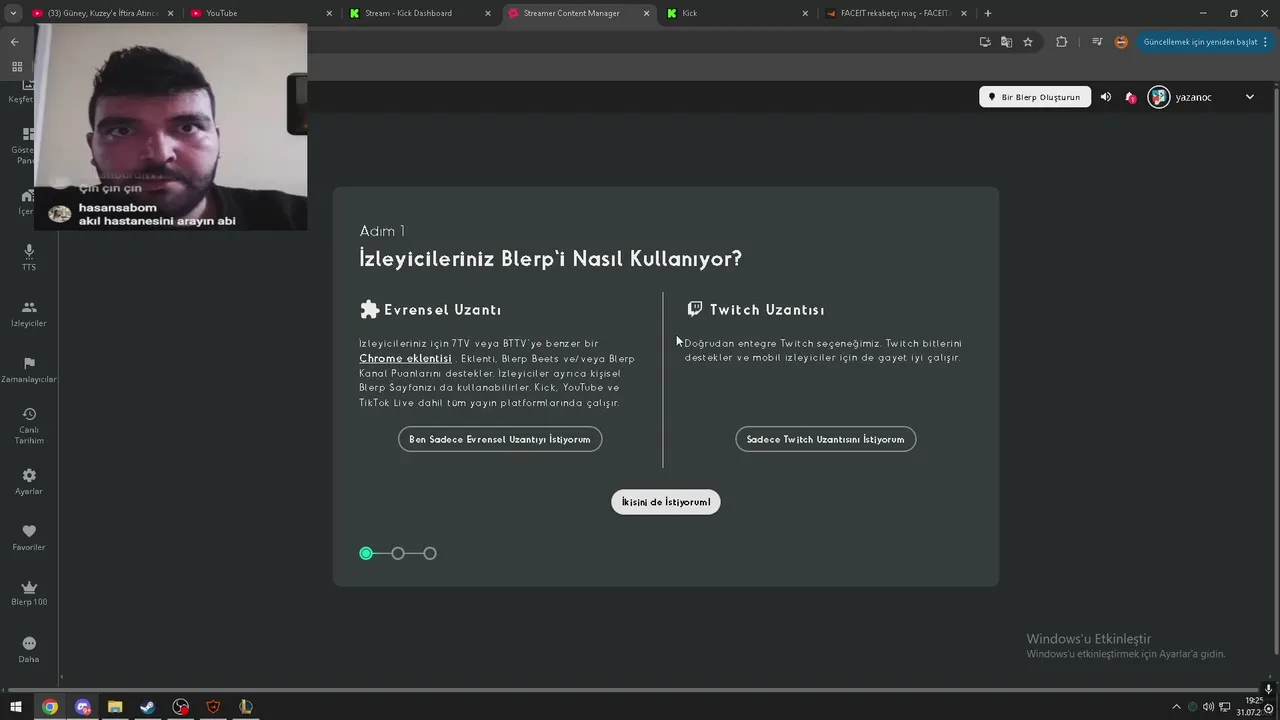
Task: Open Chrome from the taskbar
Action: pyautogui.click(x=50, y=707)
